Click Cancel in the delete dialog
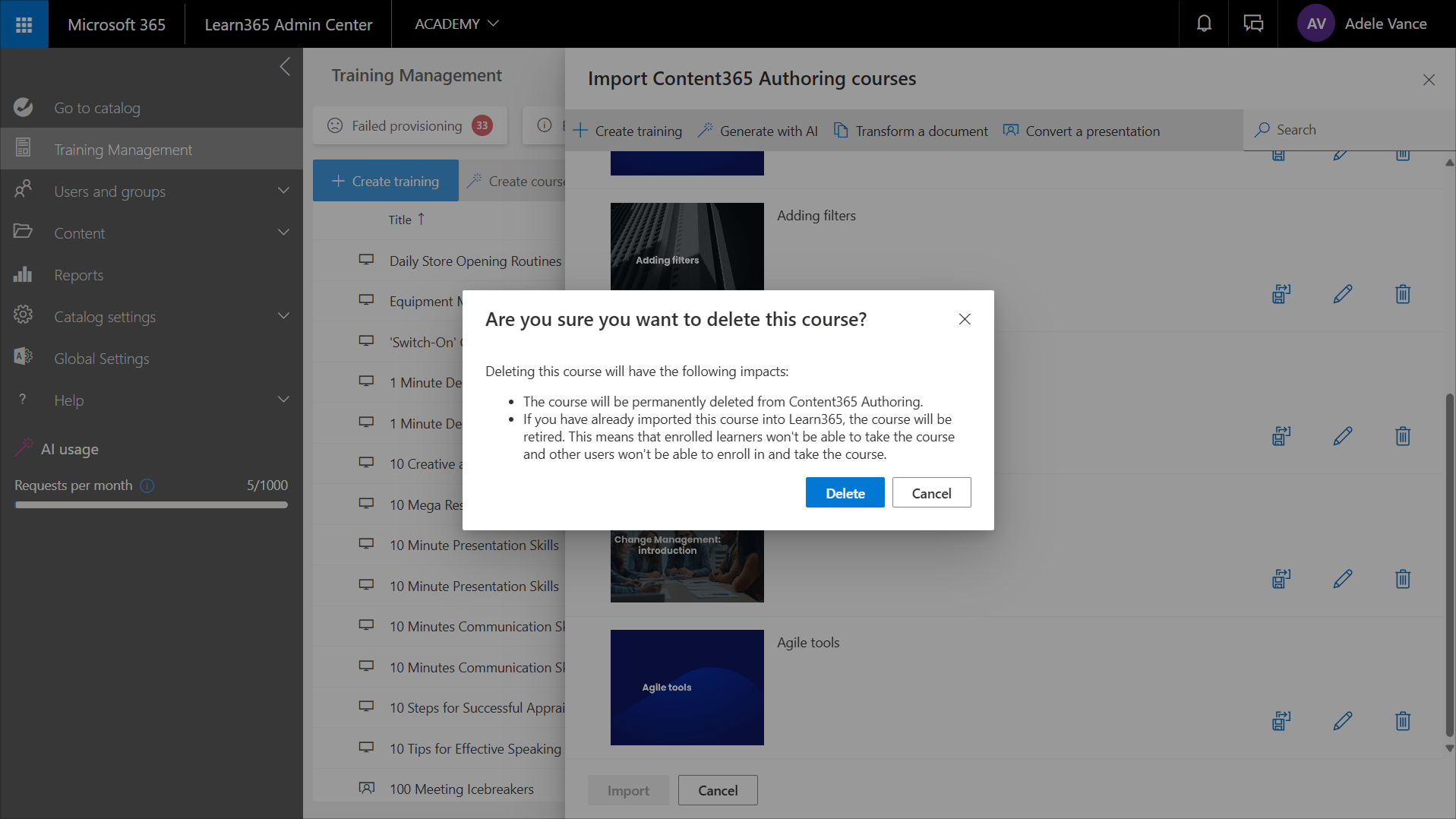This screenshot has height=819, width=1456. coord(931,493)
